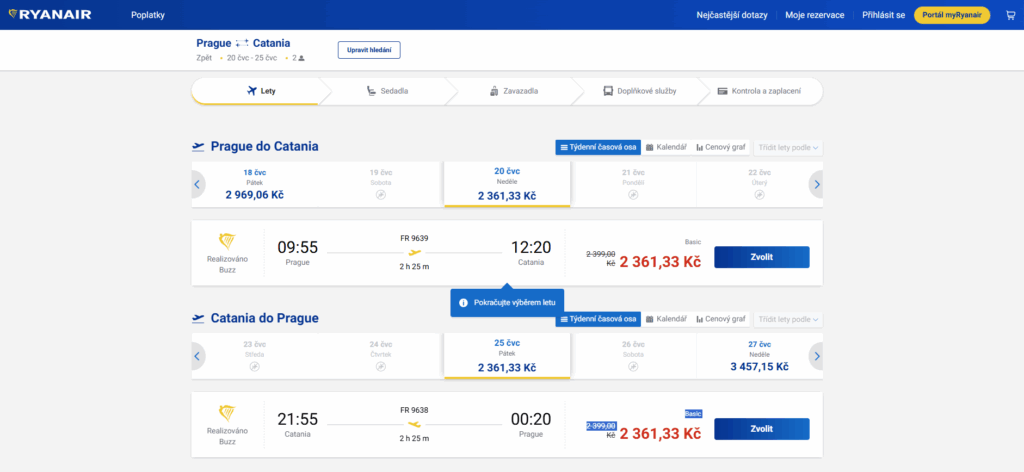
Task: Show next return dates with right arrow
Action: pyautogui.click(x=816, y=356)
